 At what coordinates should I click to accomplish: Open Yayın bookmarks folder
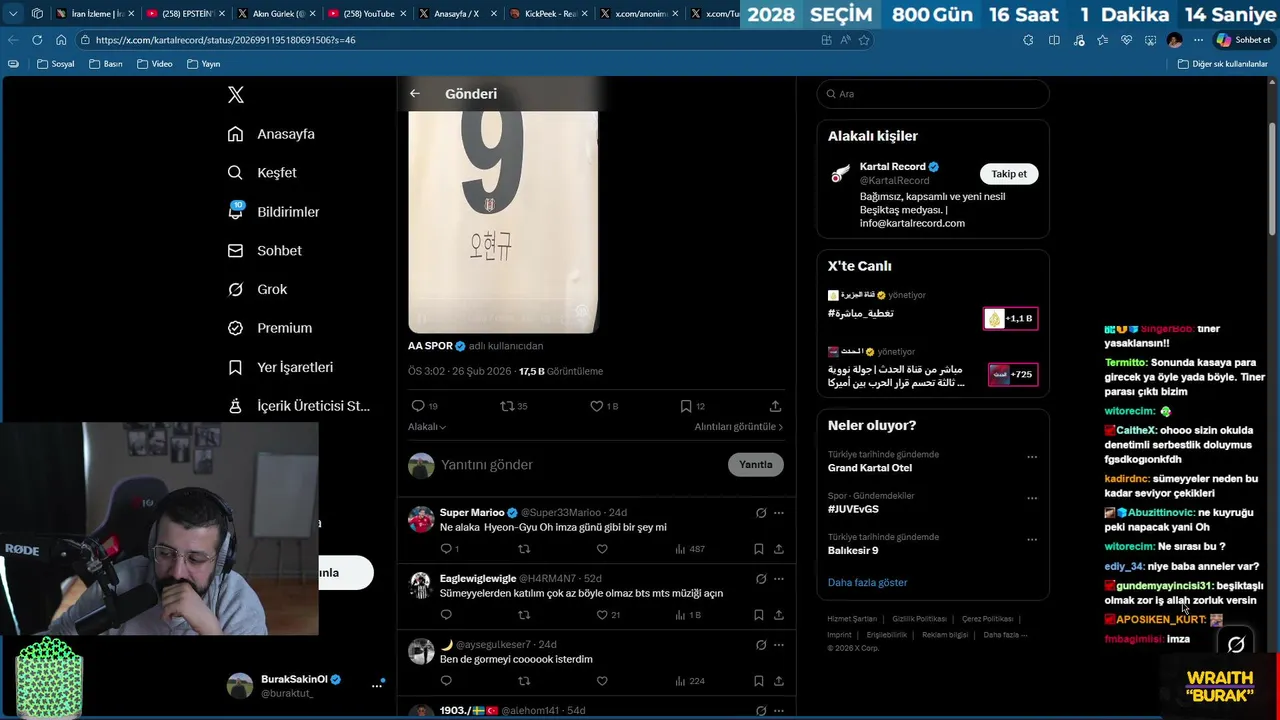point(203,64)
